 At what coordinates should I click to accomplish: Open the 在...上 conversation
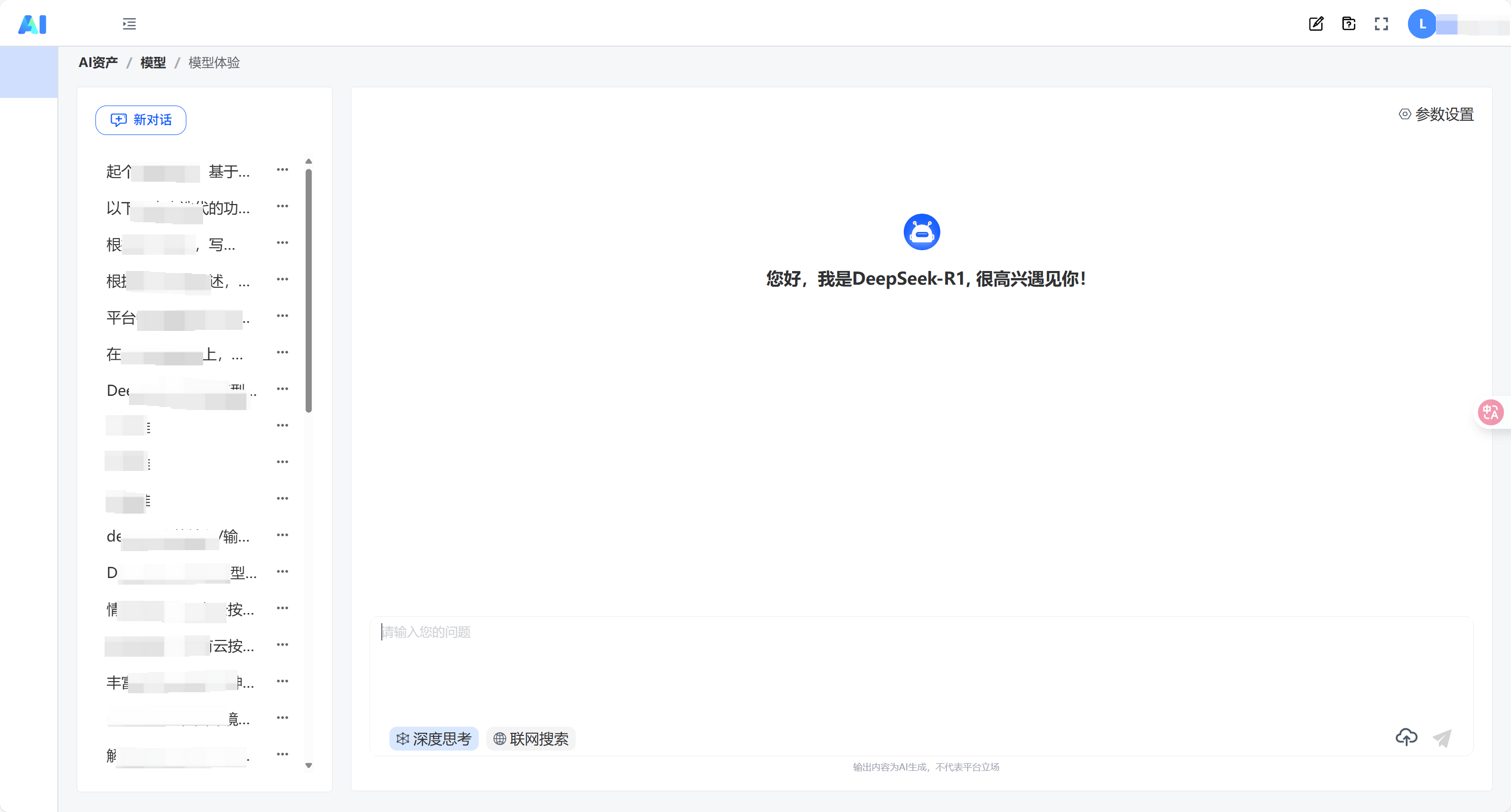tap(175, 354)
